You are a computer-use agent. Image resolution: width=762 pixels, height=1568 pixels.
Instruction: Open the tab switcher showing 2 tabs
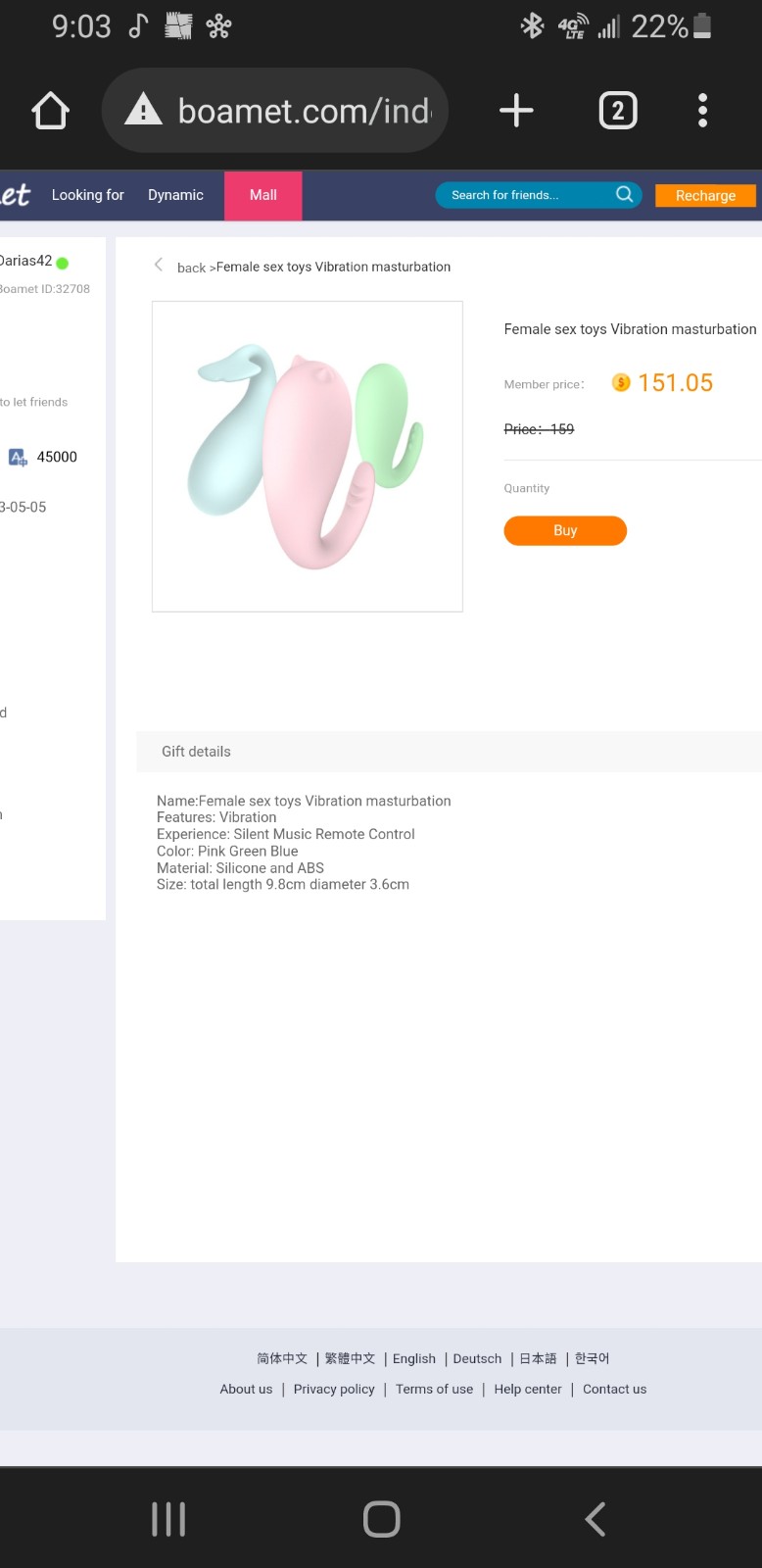(617, 111)
